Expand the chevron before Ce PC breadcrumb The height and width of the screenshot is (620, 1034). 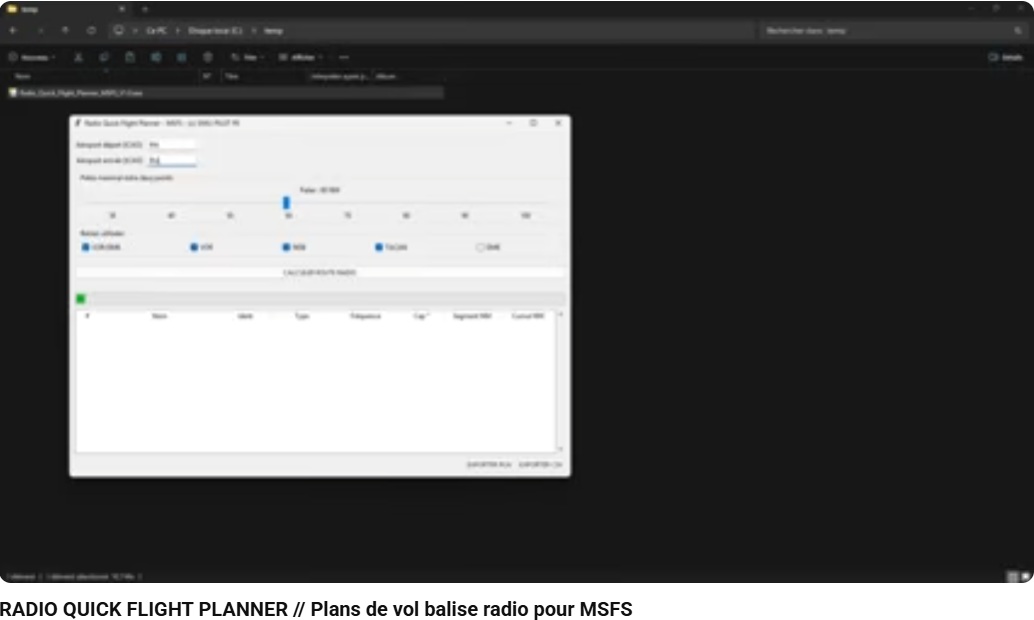point(135,30)
